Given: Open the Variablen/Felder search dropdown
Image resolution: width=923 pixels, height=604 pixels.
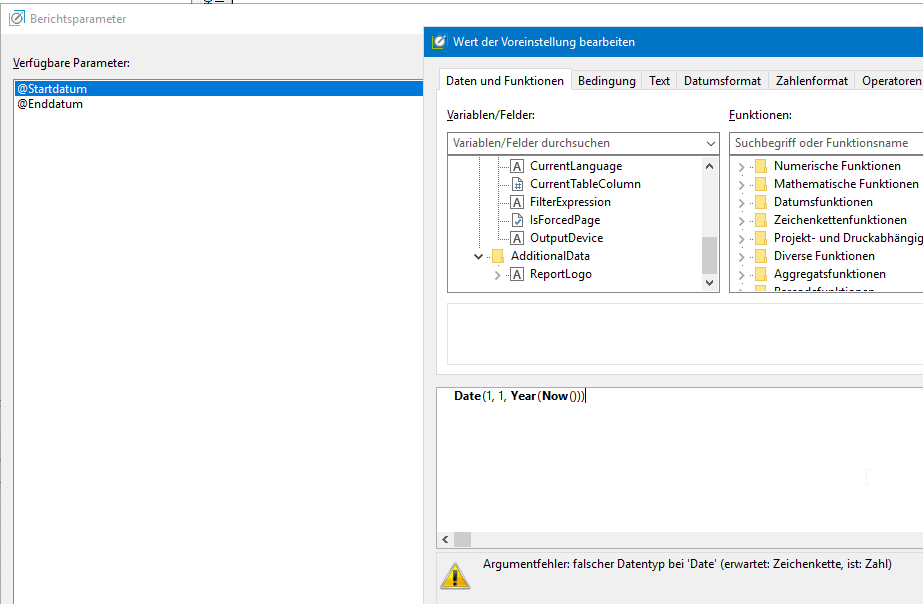Looking at the screenshot, I should point(709,143).
